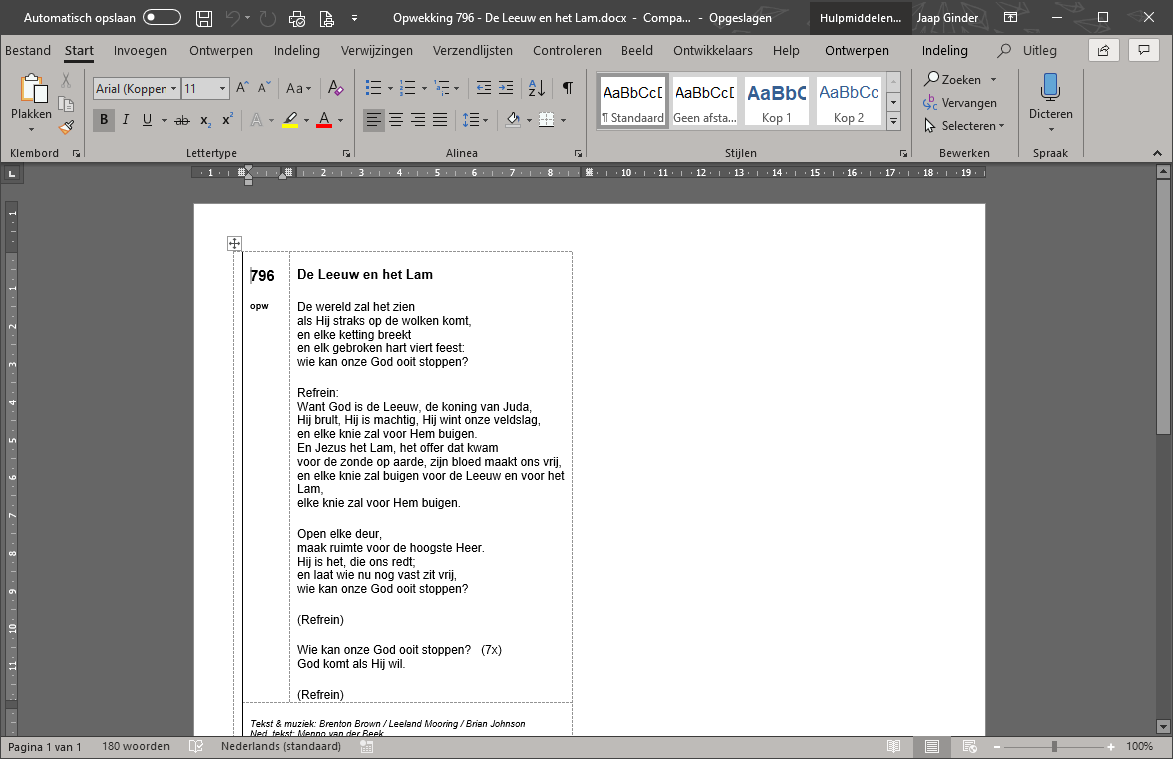The image size is (1173, 759).
Task: Toggle underline formatting
Action: (147, 120)
